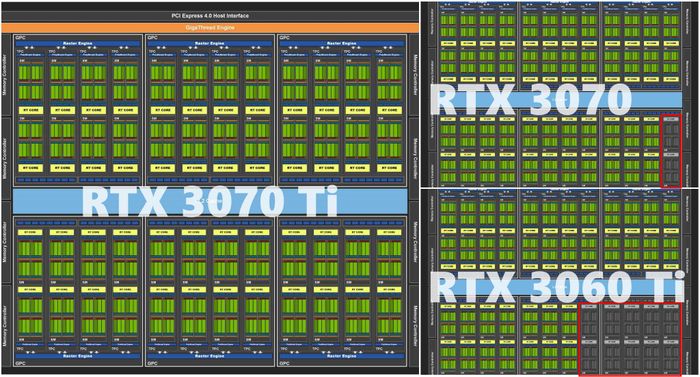
Task: Click Raster Engine bar of top-middle GPC in 3070 Ti diagram
Action: click(209, 44)
